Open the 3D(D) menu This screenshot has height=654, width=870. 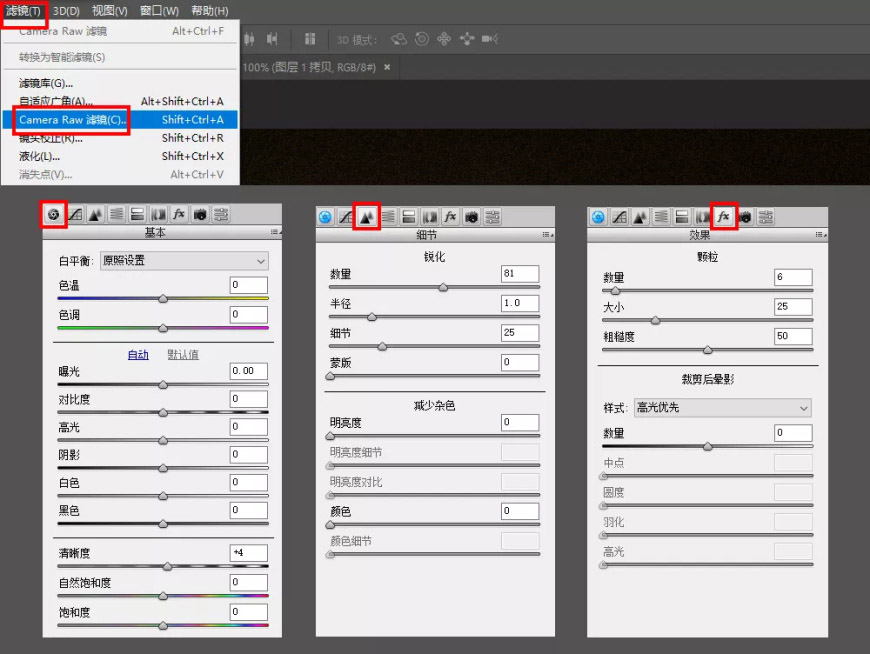pyautogui.click(x=67, y=11)
